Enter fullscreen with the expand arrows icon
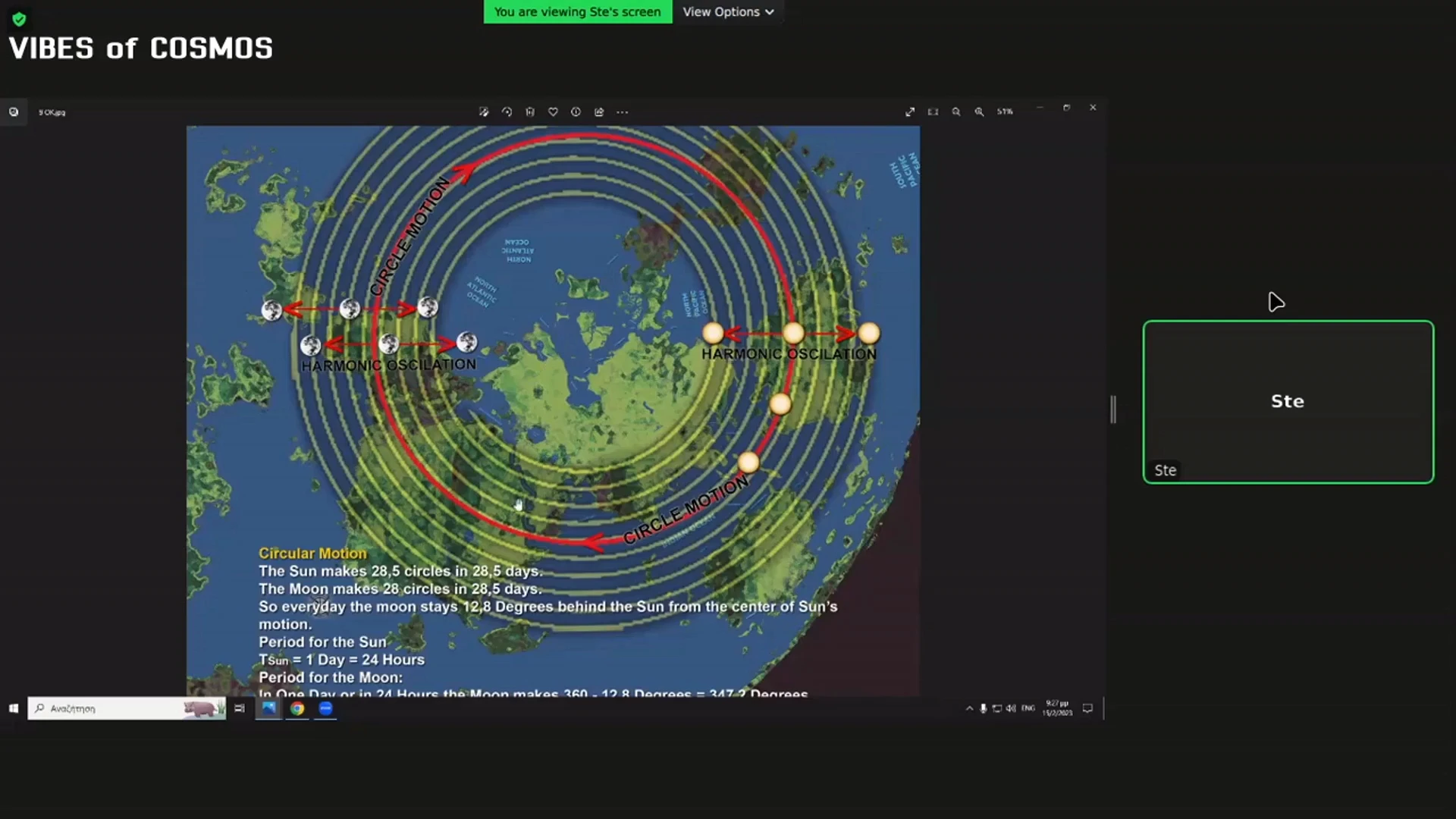This screenshot has height=819, width=1456. click(910, 112)
